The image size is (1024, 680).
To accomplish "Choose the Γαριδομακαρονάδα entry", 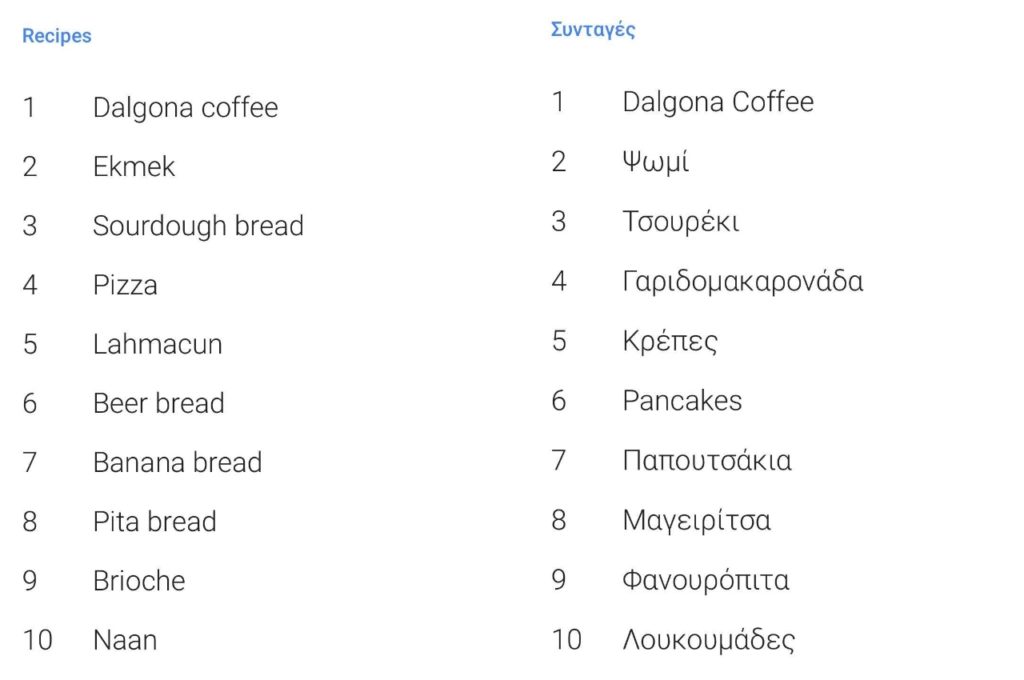I will [x=743, y=282].
